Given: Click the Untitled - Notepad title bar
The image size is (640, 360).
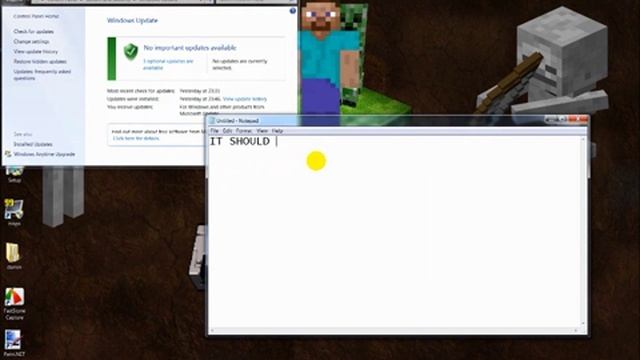Looking at the screenshot, I should pyautogui.click(x=376, y=120).
